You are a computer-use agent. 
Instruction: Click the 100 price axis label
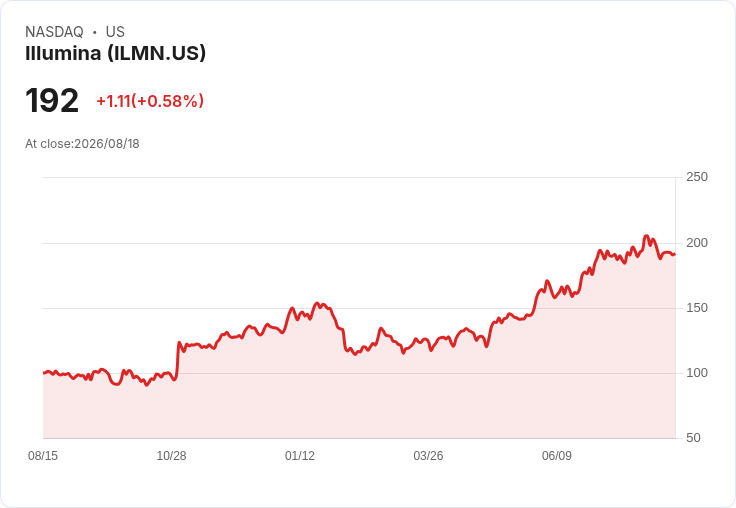[x=697, y=373]
